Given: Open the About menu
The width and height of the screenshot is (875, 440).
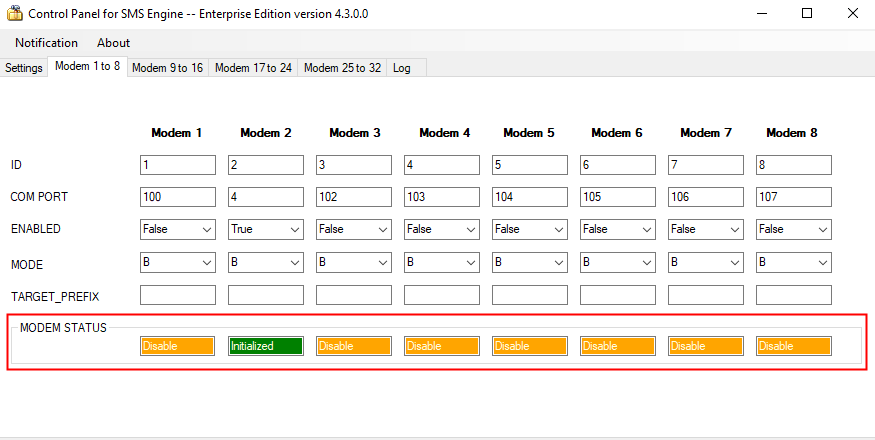Looking at the screenshot, I should (x=113, y=43).
